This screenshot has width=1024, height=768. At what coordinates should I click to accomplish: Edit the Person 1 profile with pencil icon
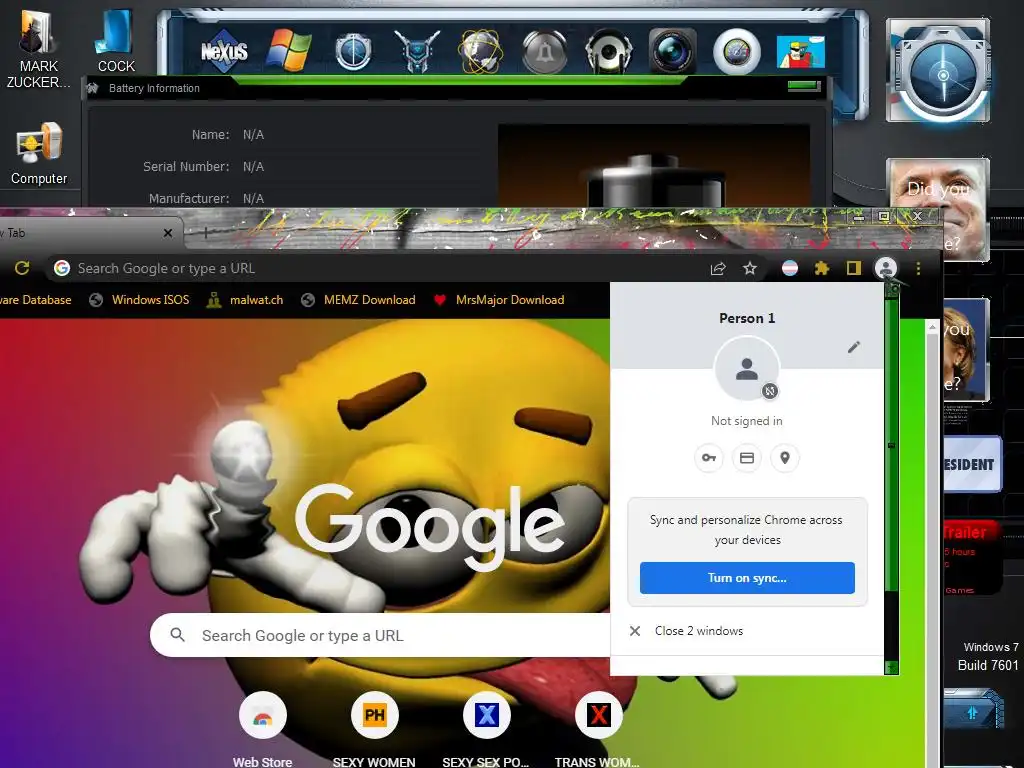pyautogui.click(x=854, y=347)
